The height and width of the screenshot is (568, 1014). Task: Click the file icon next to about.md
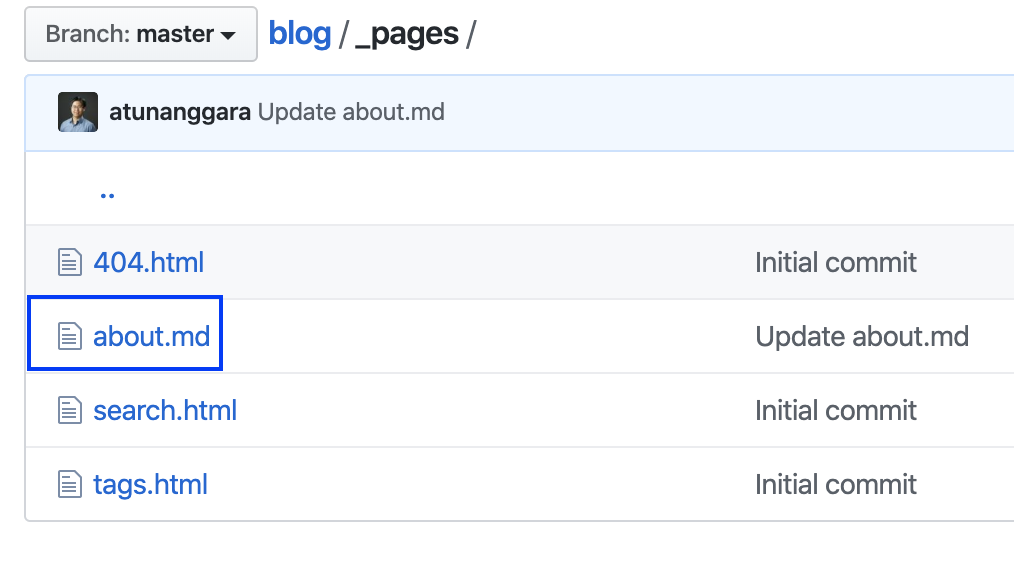point(70,336)
